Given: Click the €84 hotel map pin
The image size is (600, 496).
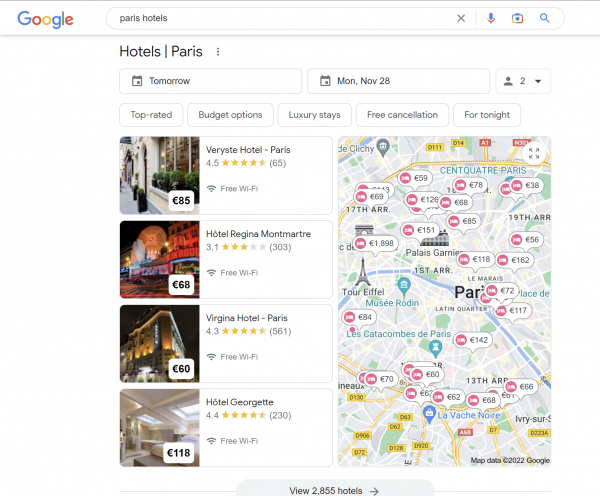Looking at the screenshot, I should 359,317.
